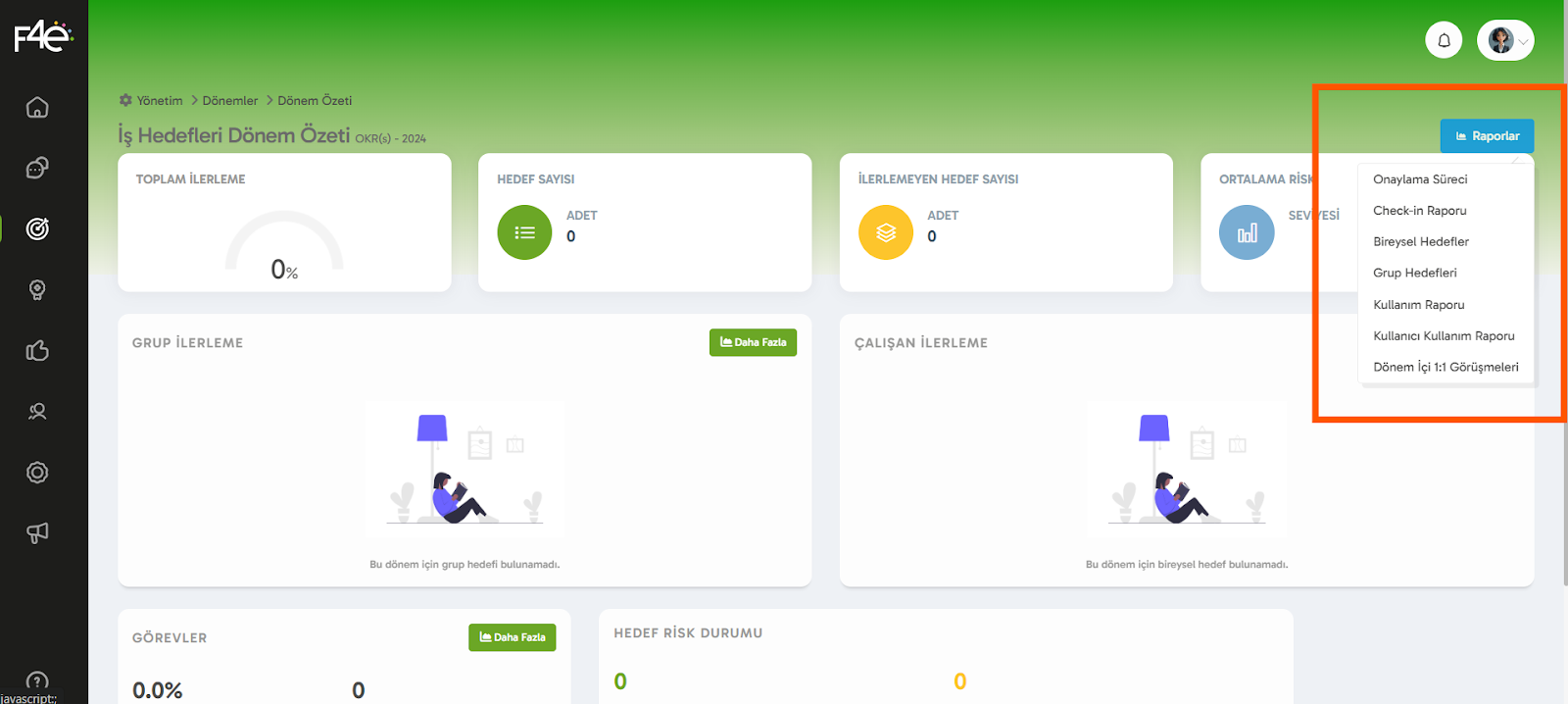
Task: Select Kullanıcı Kullanım Raporu option
Action: [1444, 336]
